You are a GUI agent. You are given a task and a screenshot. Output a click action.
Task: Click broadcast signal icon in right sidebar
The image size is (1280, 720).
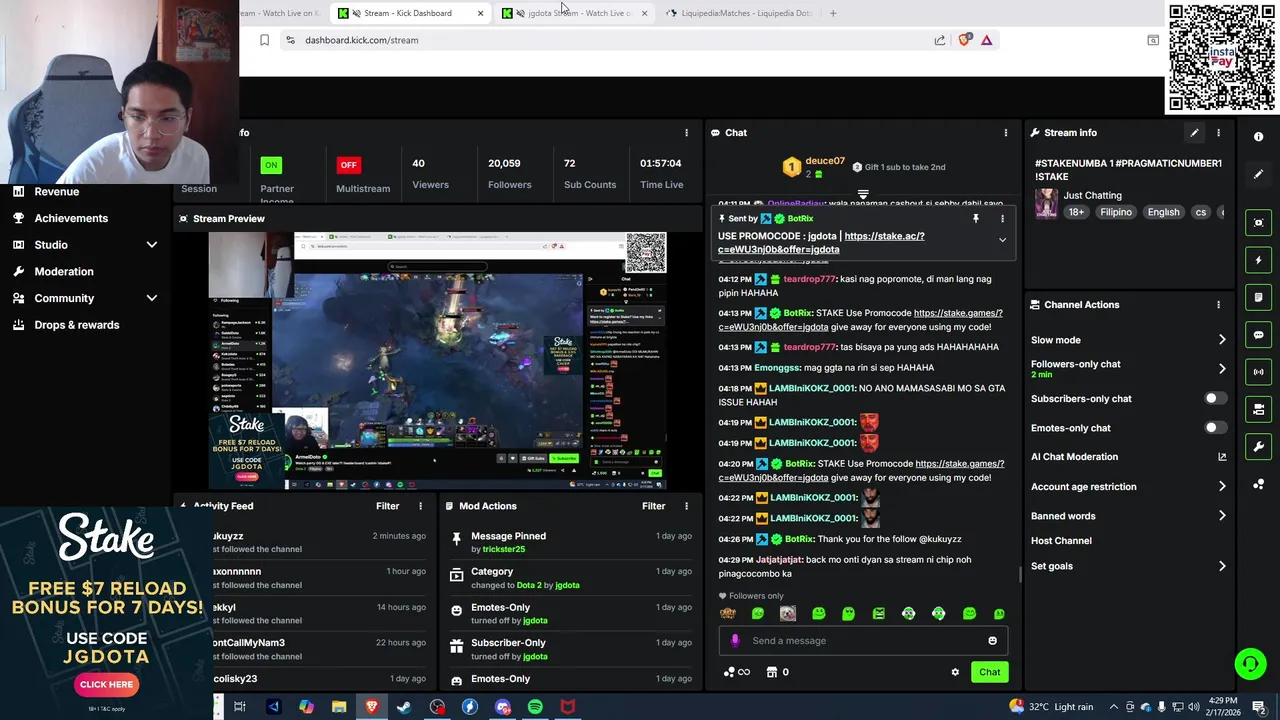[x=1259, y=372]
